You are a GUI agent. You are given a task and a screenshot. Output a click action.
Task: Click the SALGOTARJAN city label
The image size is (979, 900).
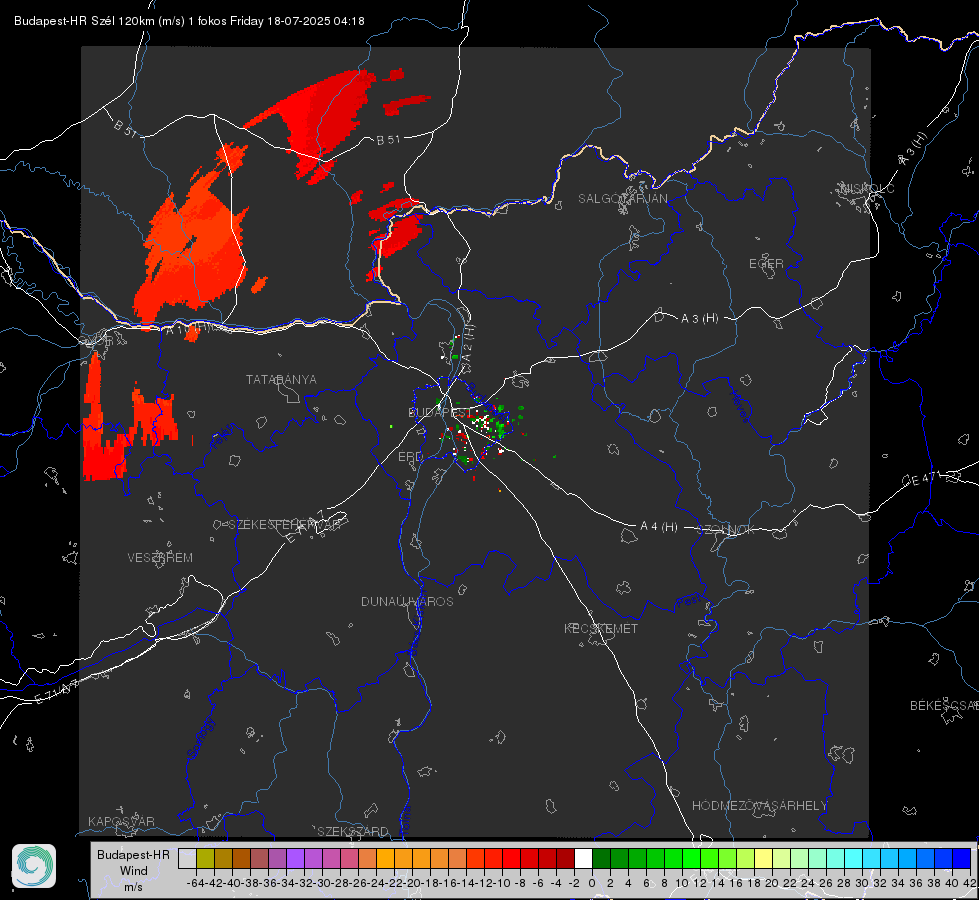622,199
